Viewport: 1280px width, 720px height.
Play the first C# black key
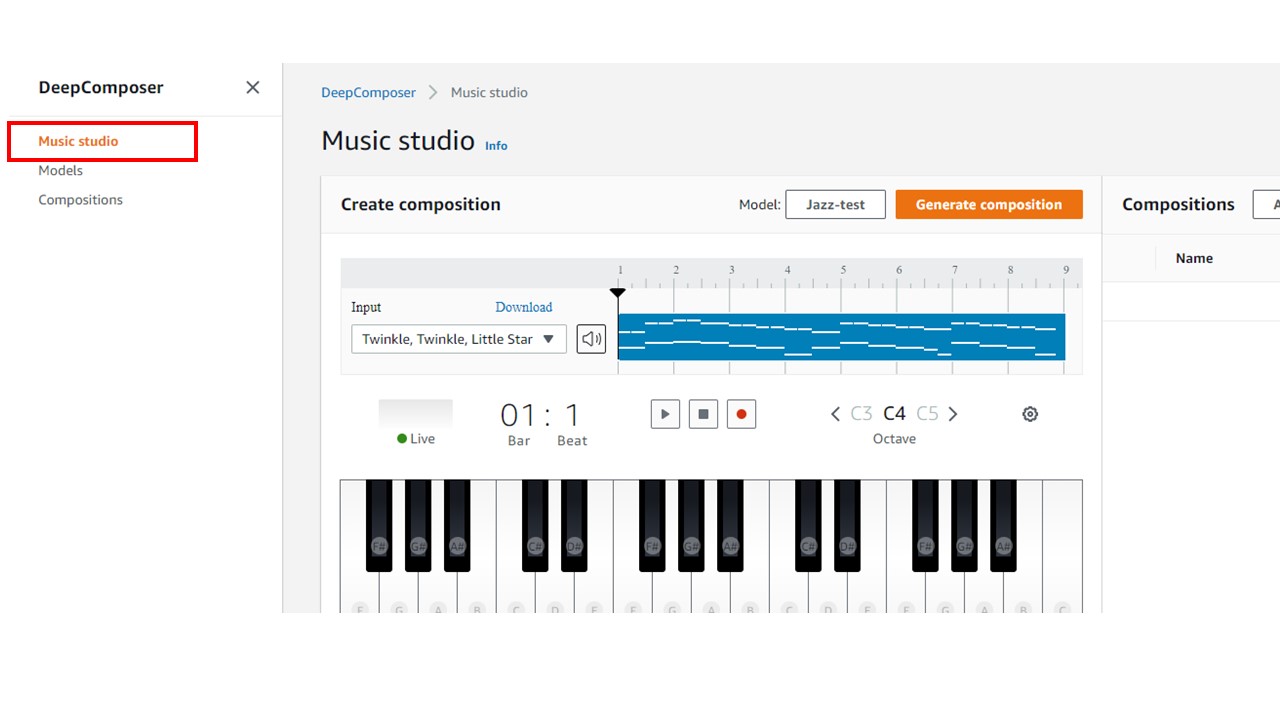pos(535,526)
